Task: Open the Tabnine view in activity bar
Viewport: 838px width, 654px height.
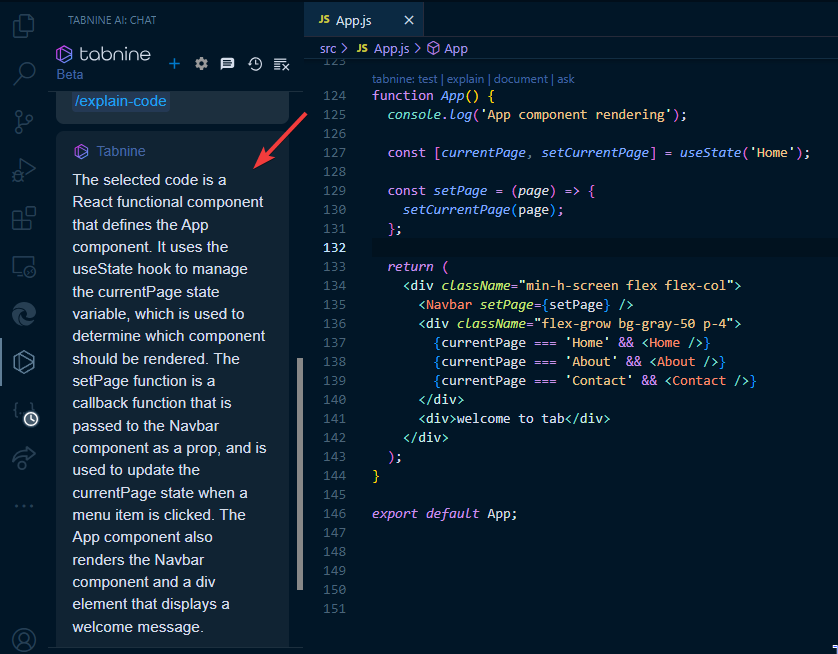Action: coord(24,362)
